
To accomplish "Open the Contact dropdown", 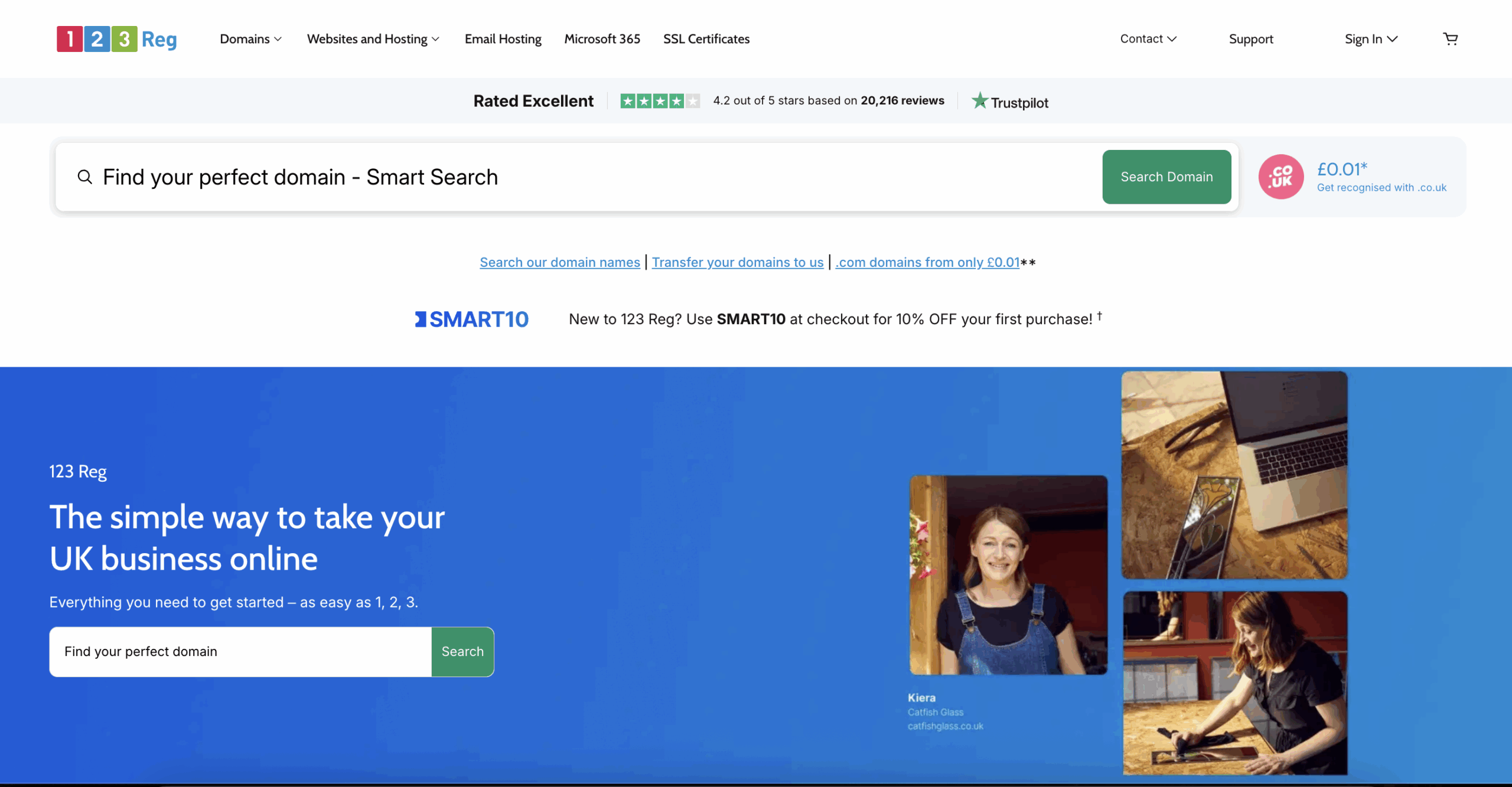I will [1148, 39].
